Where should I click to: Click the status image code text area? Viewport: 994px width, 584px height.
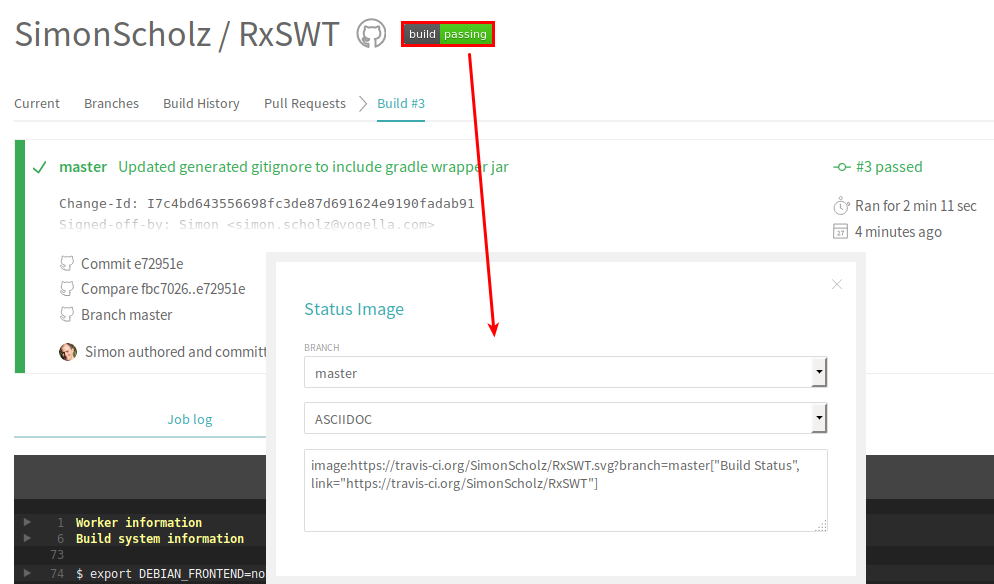click(x=565, y=490)
